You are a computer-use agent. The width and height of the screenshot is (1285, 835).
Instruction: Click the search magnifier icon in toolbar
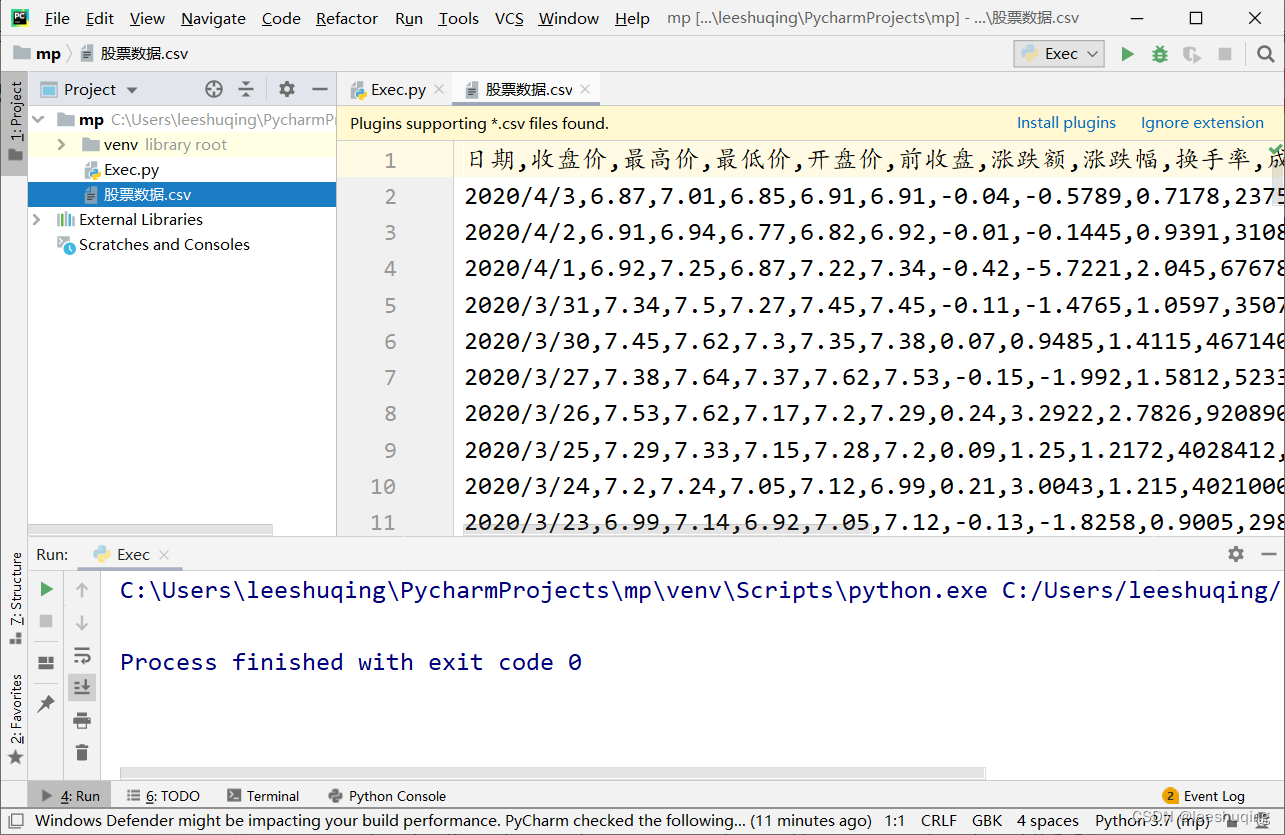click(1266, 54)
